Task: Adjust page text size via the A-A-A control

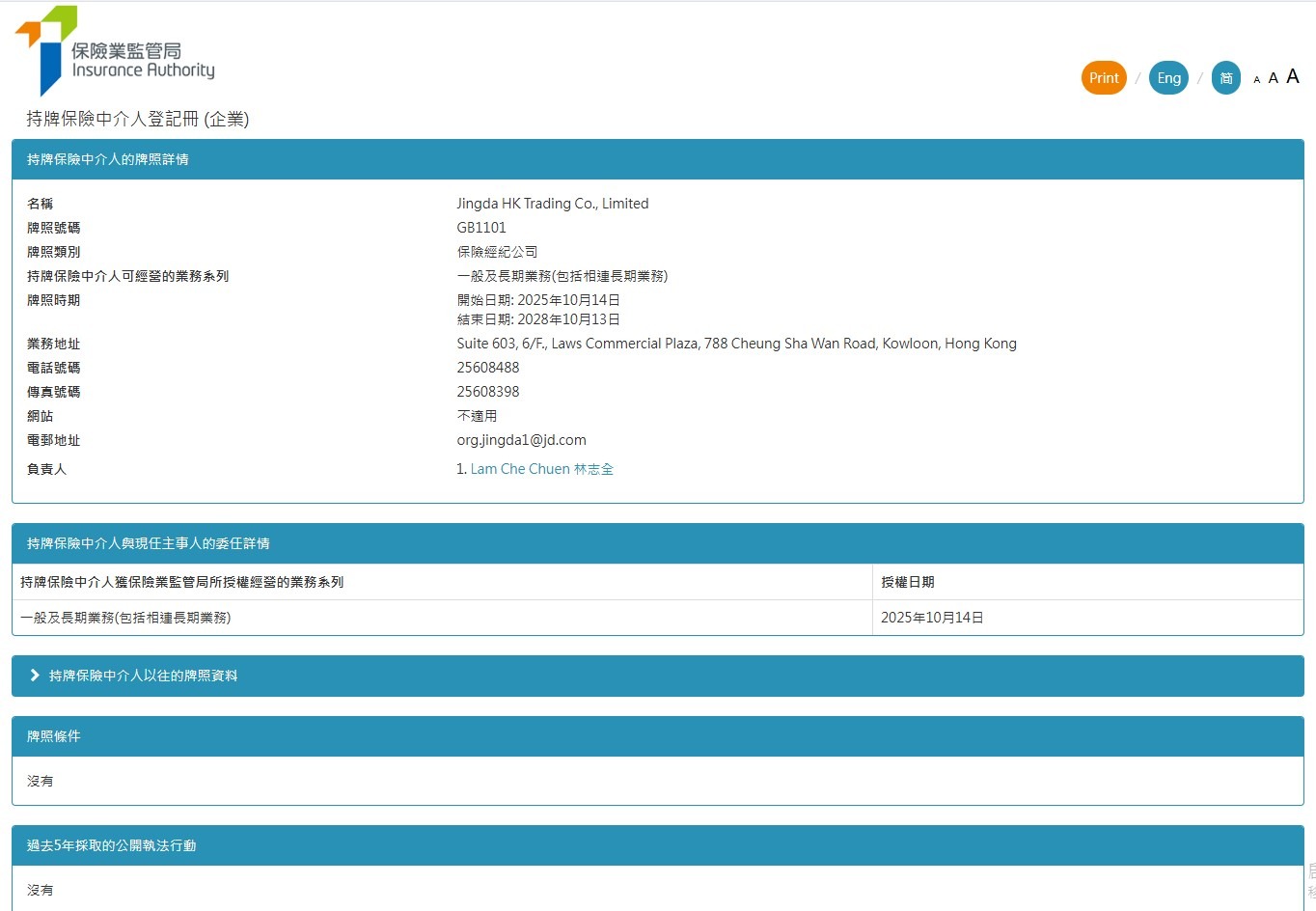Action: 1273,77
